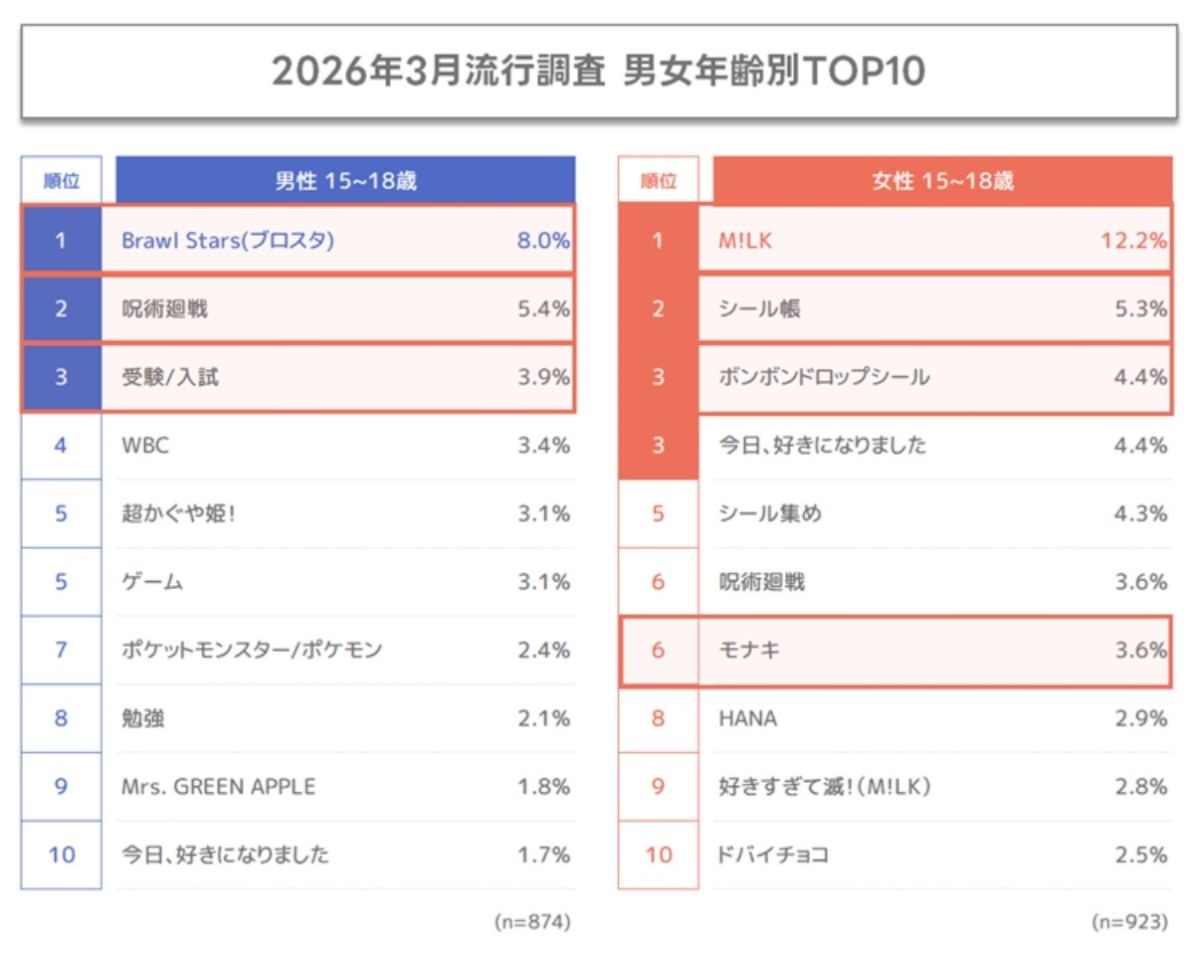Click ポケットモンスター/ポケモン entry

(251, 650)
